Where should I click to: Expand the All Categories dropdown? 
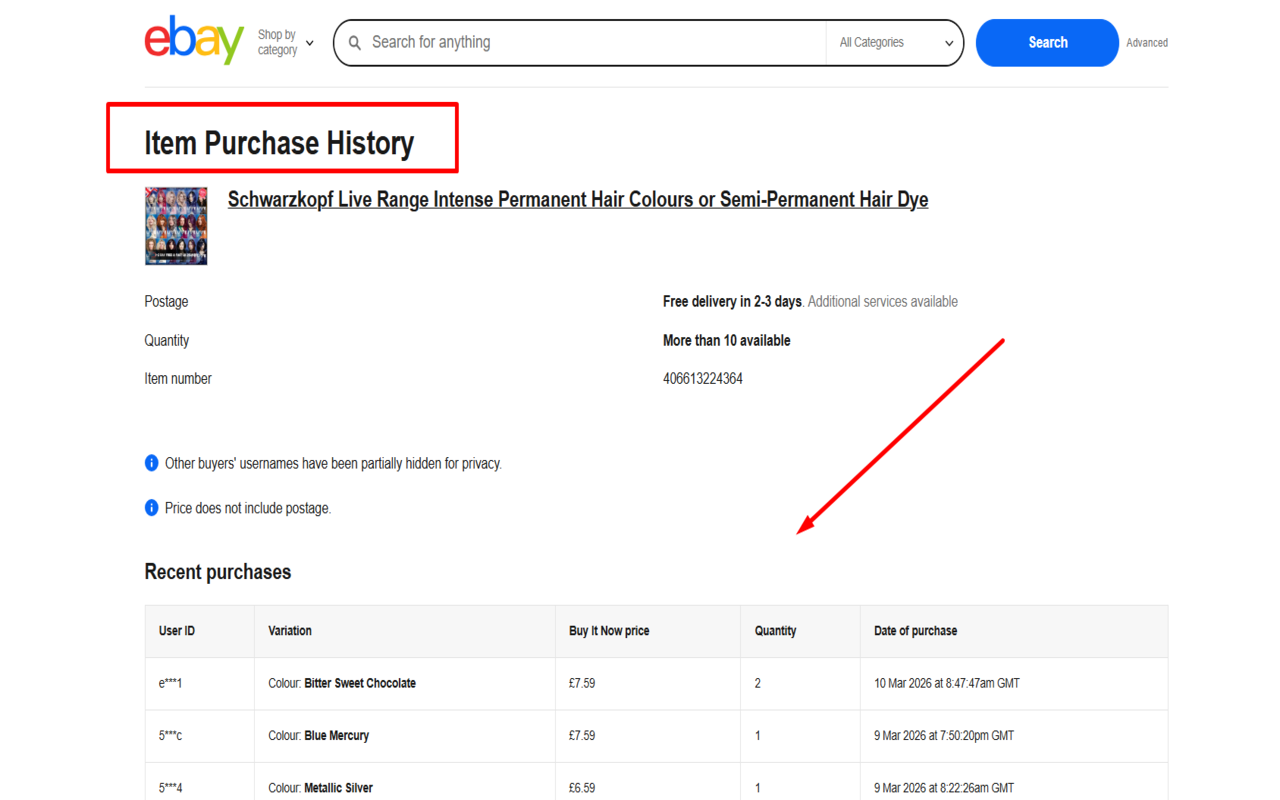pyautogui.click(x=895, y=43)
